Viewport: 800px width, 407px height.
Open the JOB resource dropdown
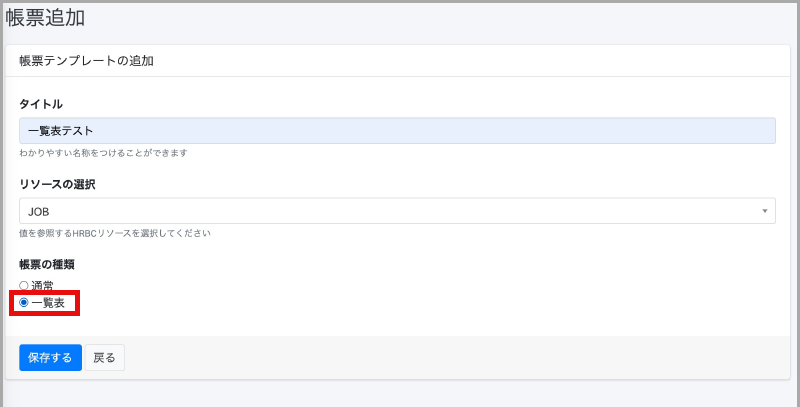tap(397, 211)
